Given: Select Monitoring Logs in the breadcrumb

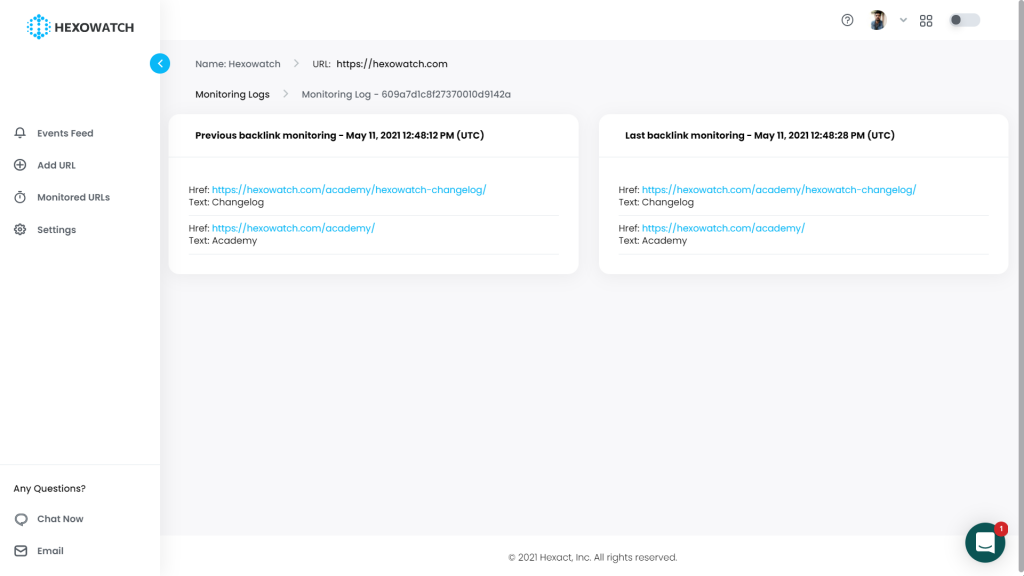Looking at the screenshot, I should (232, 94).
